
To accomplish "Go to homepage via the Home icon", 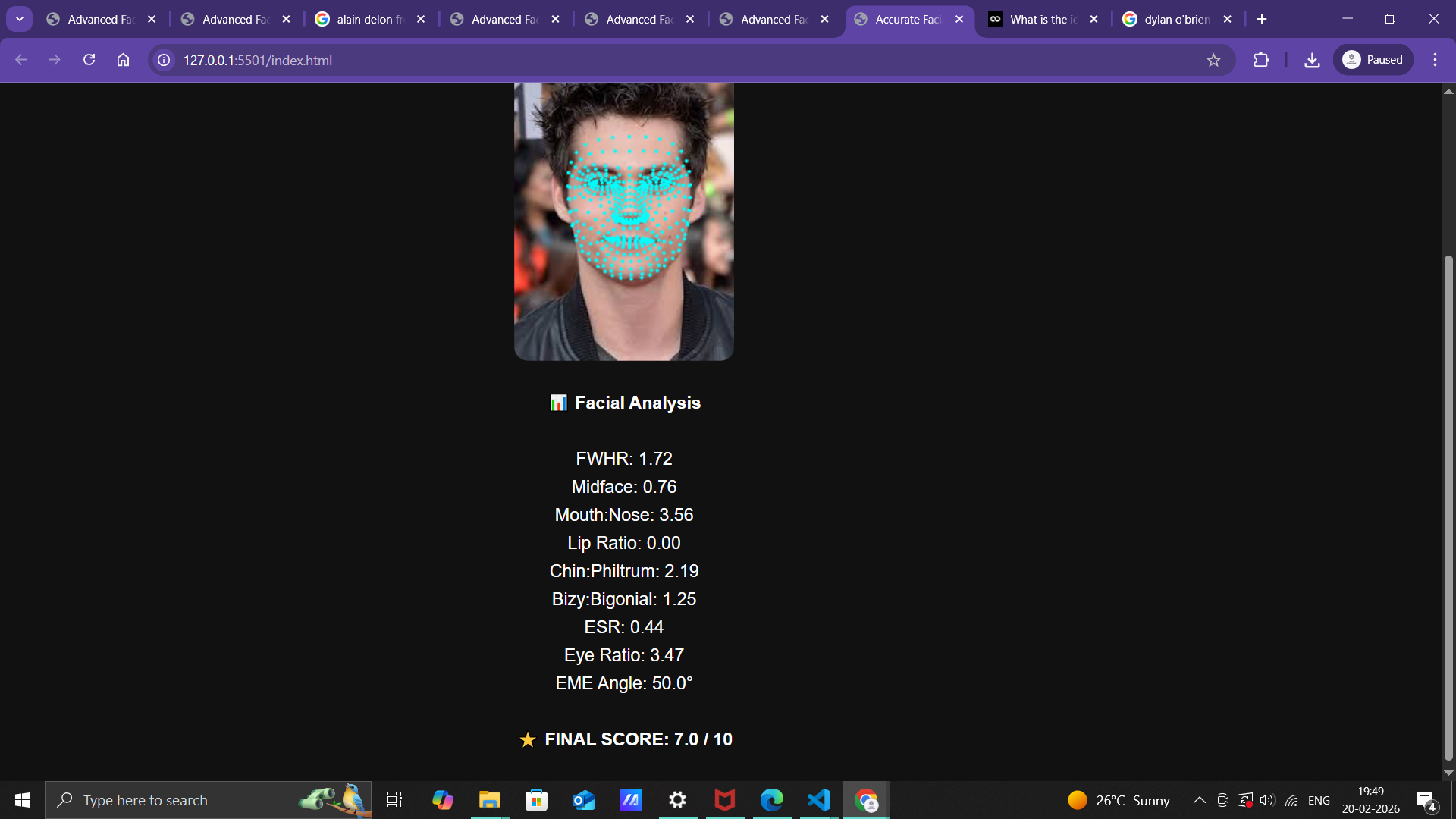I will click(123, 60).
